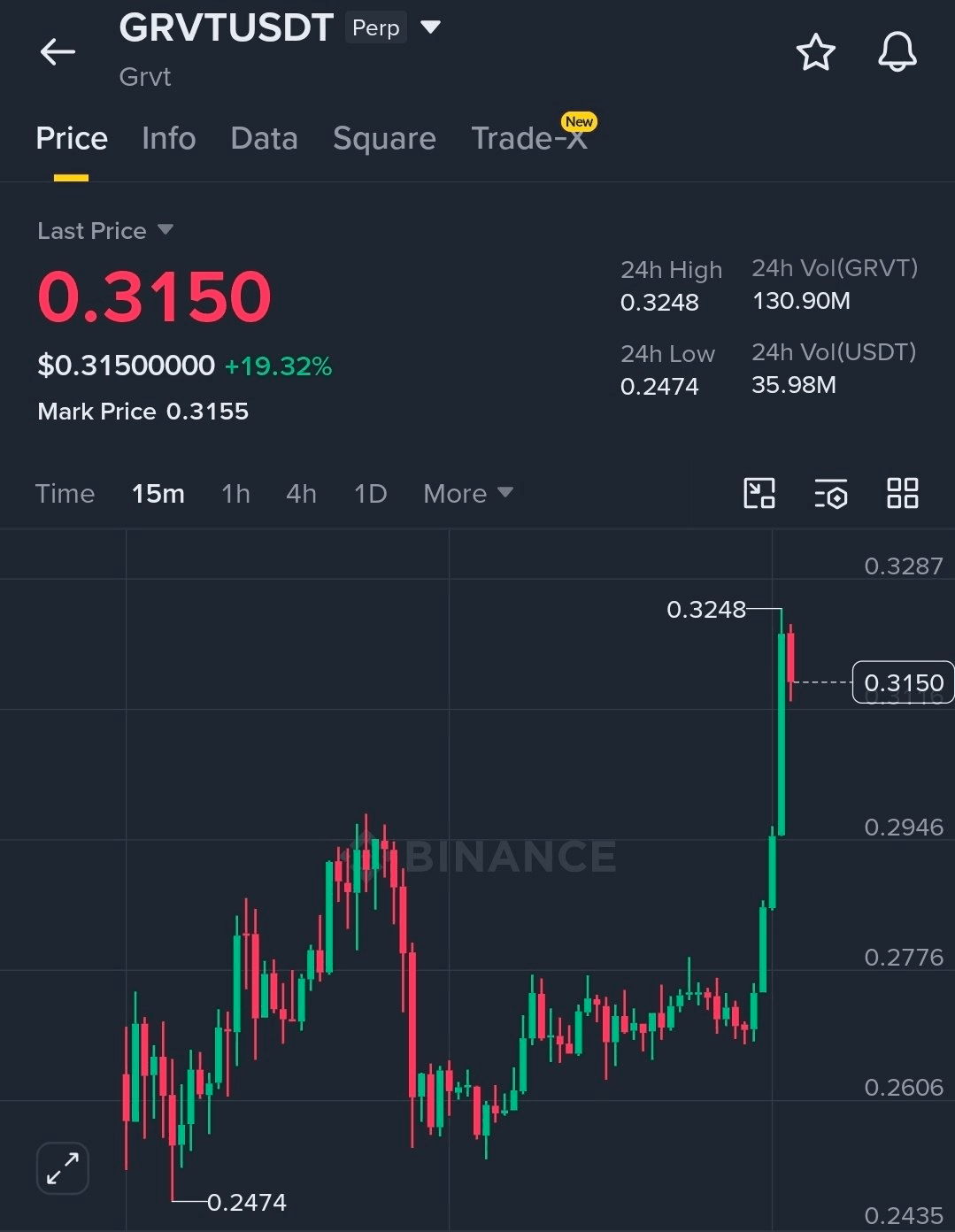Tap the 0.2946 price axis label

pyautogui.click(x=904, y=828)
